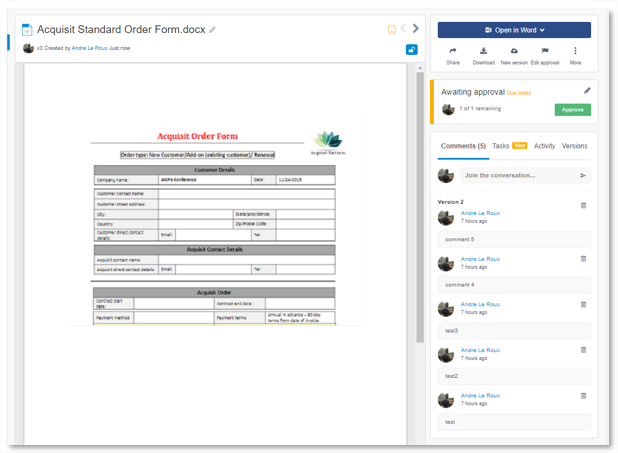Click the 'test2' comment text
Image resolution: width=618 pixels, height=453 pixels.
(451, 376)
